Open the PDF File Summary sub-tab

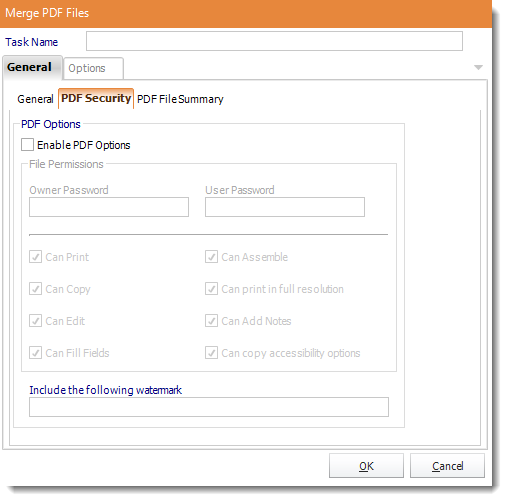(180, 99)
